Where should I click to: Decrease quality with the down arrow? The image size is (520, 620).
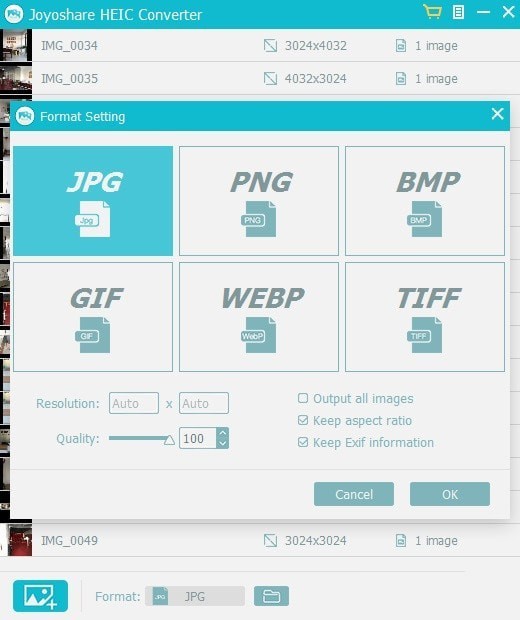[x=223, y=443]
